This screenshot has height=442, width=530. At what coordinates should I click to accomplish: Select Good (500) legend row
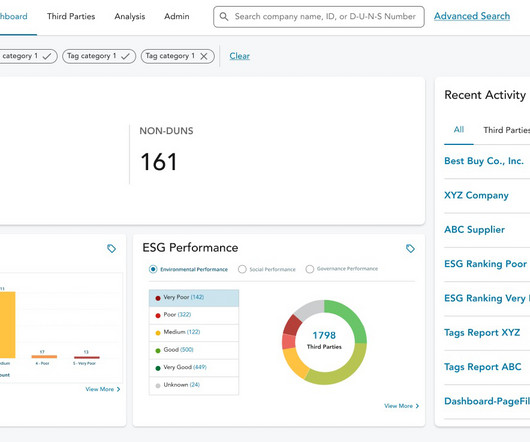pyautogui.click(x=194, y=350)
